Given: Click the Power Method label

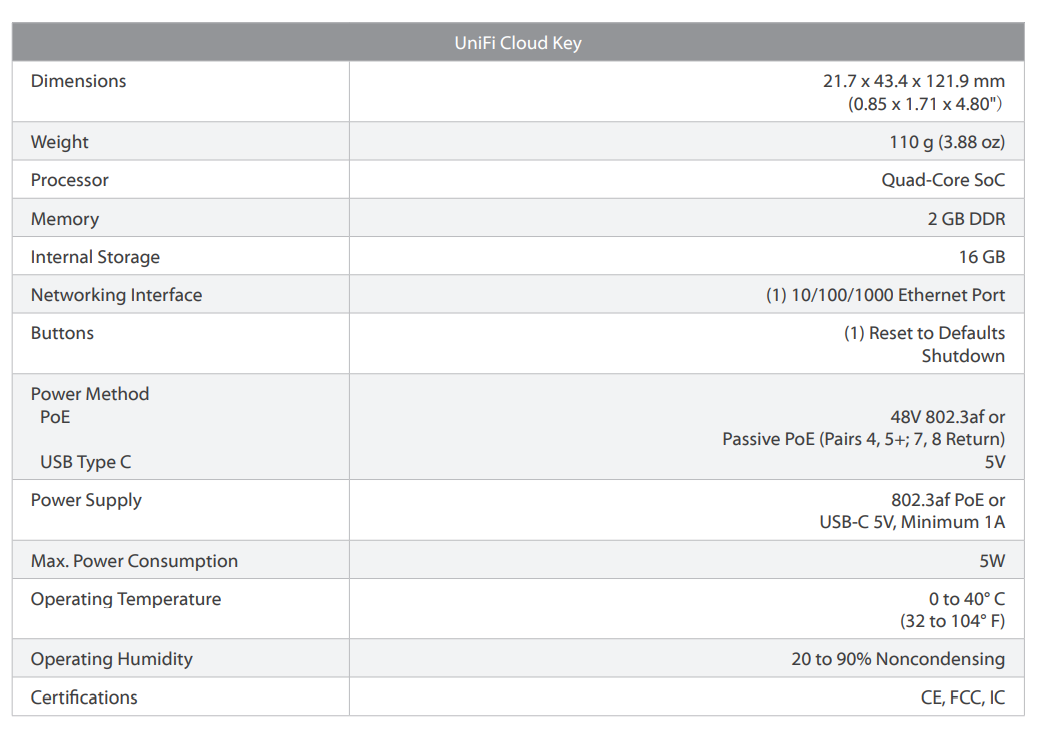Looking at the screenshot, I should (x=89, y=394).
